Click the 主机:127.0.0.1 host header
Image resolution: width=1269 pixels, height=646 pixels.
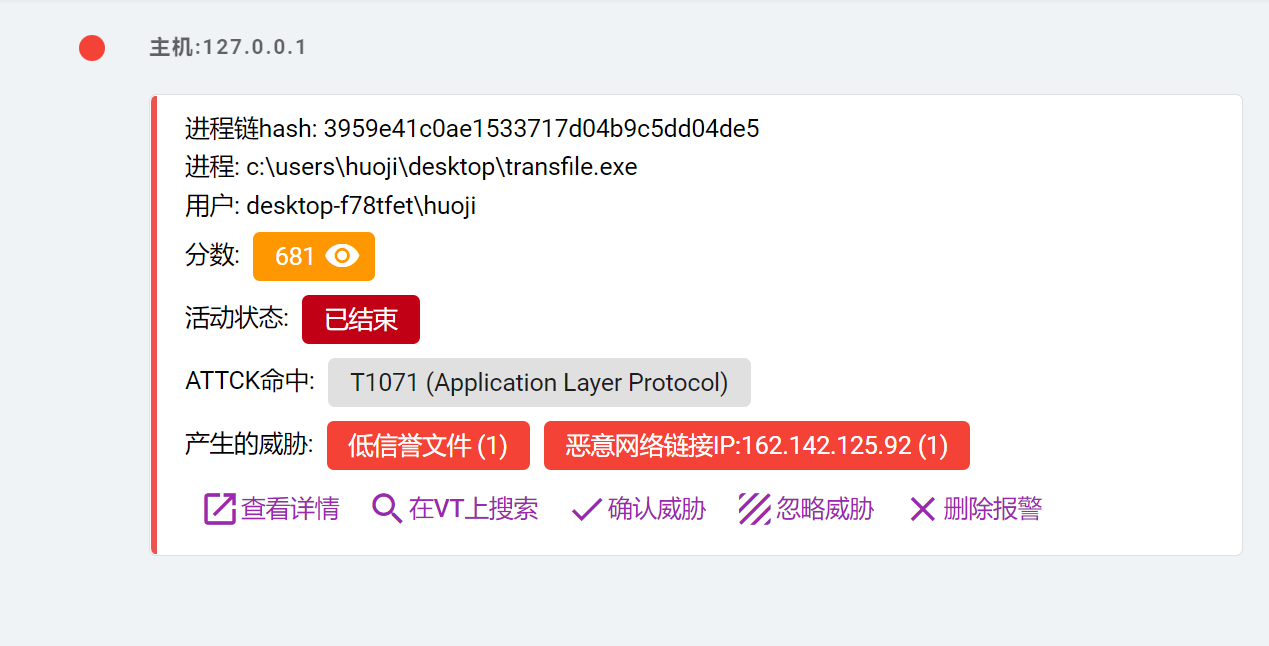[x=228, y=47]
